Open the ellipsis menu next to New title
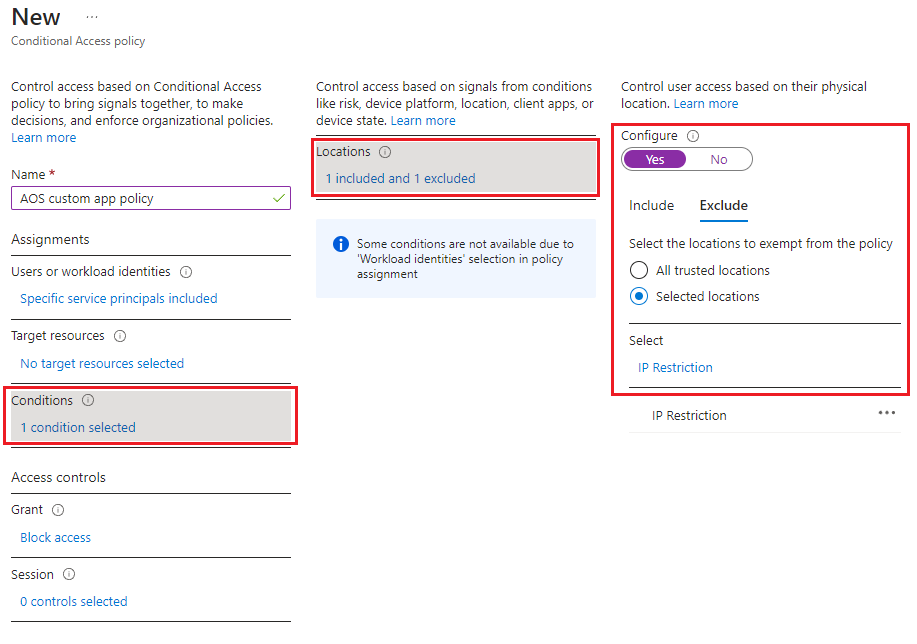The image size is (917, 644). pos(91,16)
